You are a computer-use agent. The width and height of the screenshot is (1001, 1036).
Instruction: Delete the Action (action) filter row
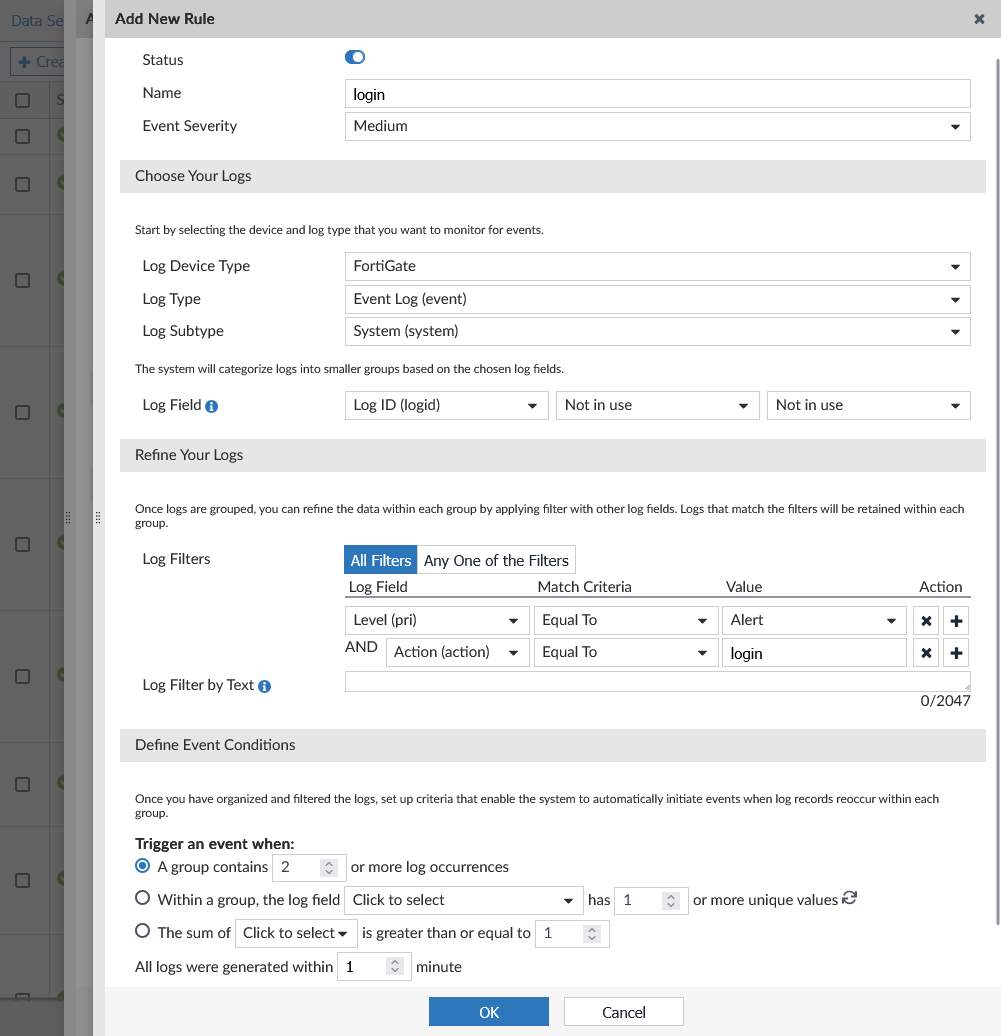click(926, 653)
